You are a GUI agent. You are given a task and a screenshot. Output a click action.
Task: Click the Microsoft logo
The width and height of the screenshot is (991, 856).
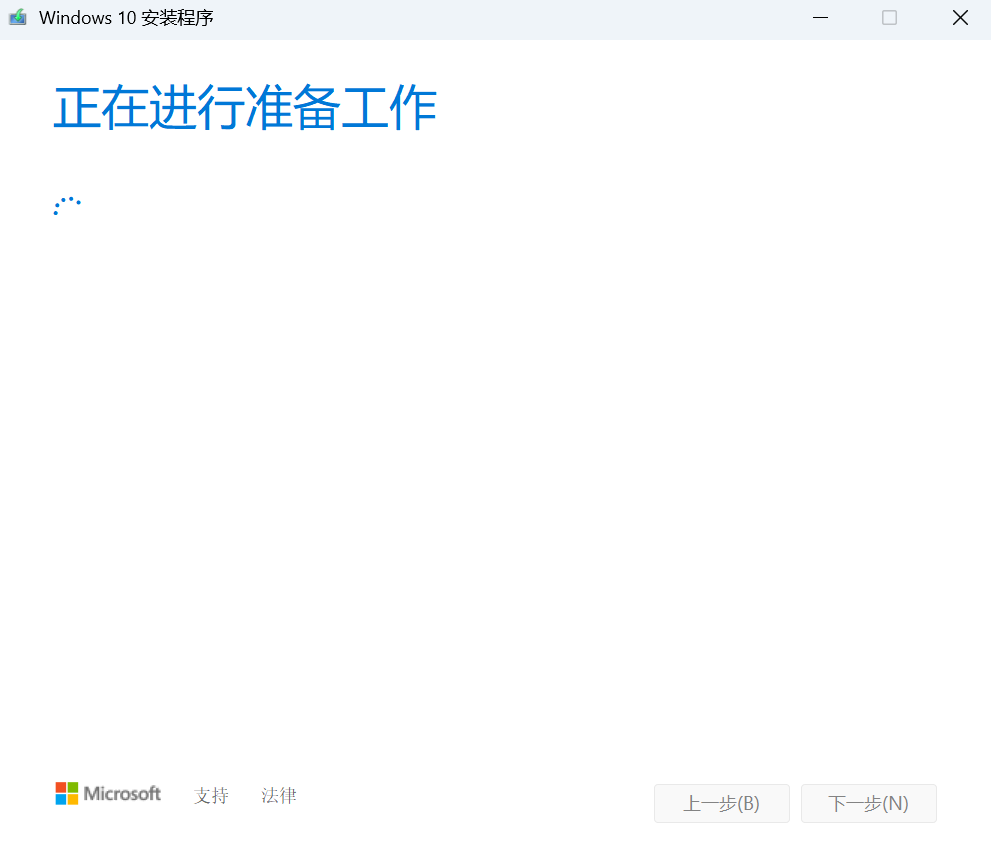click(108, 793)
